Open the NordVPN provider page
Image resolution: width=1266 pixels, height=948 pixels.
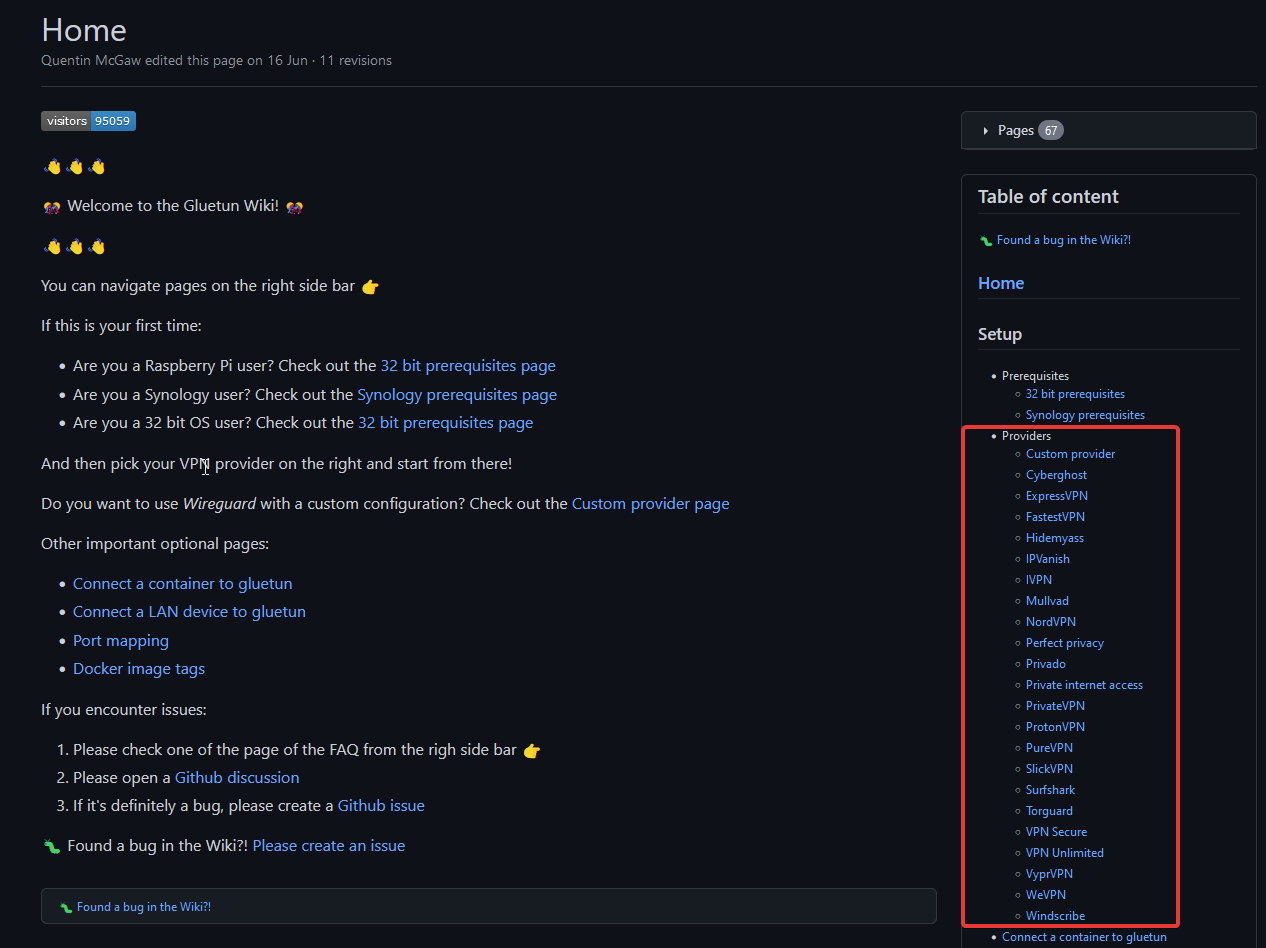(1051, 622)
